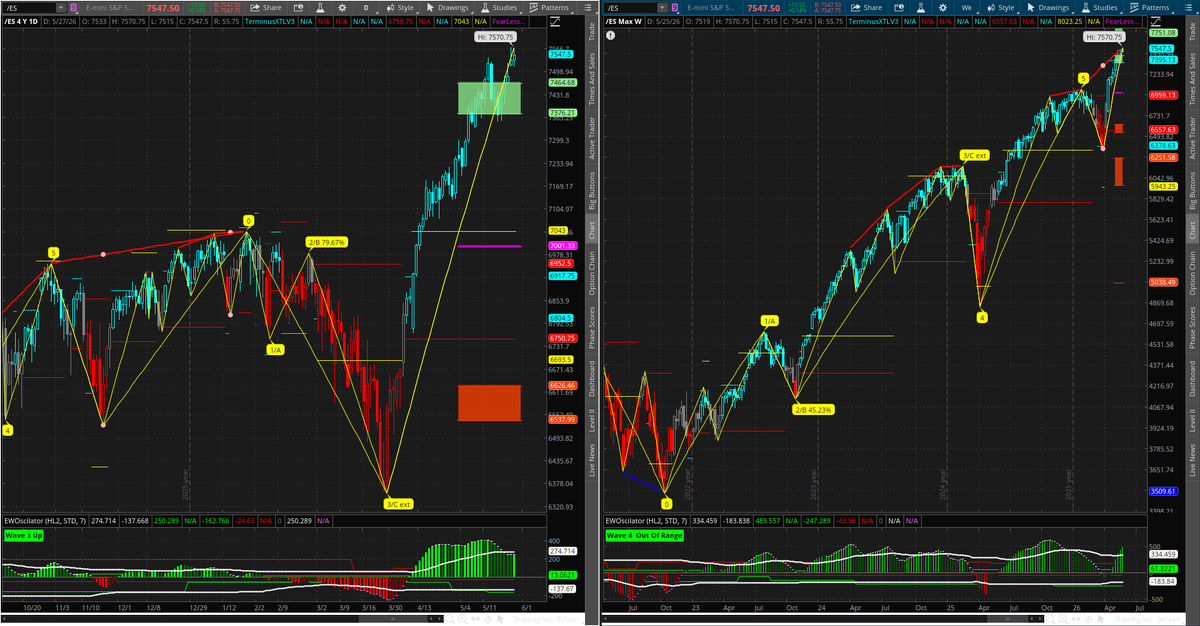This screenshot has width=1200, height=626.
Task: Open chart notes icon in right chart toolbar
Action: 898,8
